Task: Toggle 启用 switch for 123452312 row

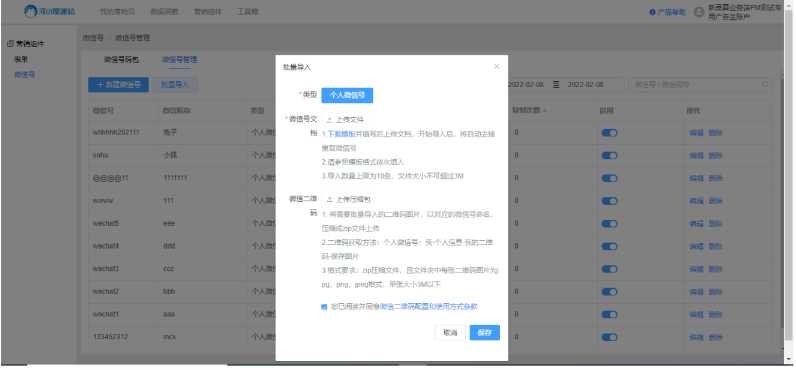Action: click(x=609, y=337)
